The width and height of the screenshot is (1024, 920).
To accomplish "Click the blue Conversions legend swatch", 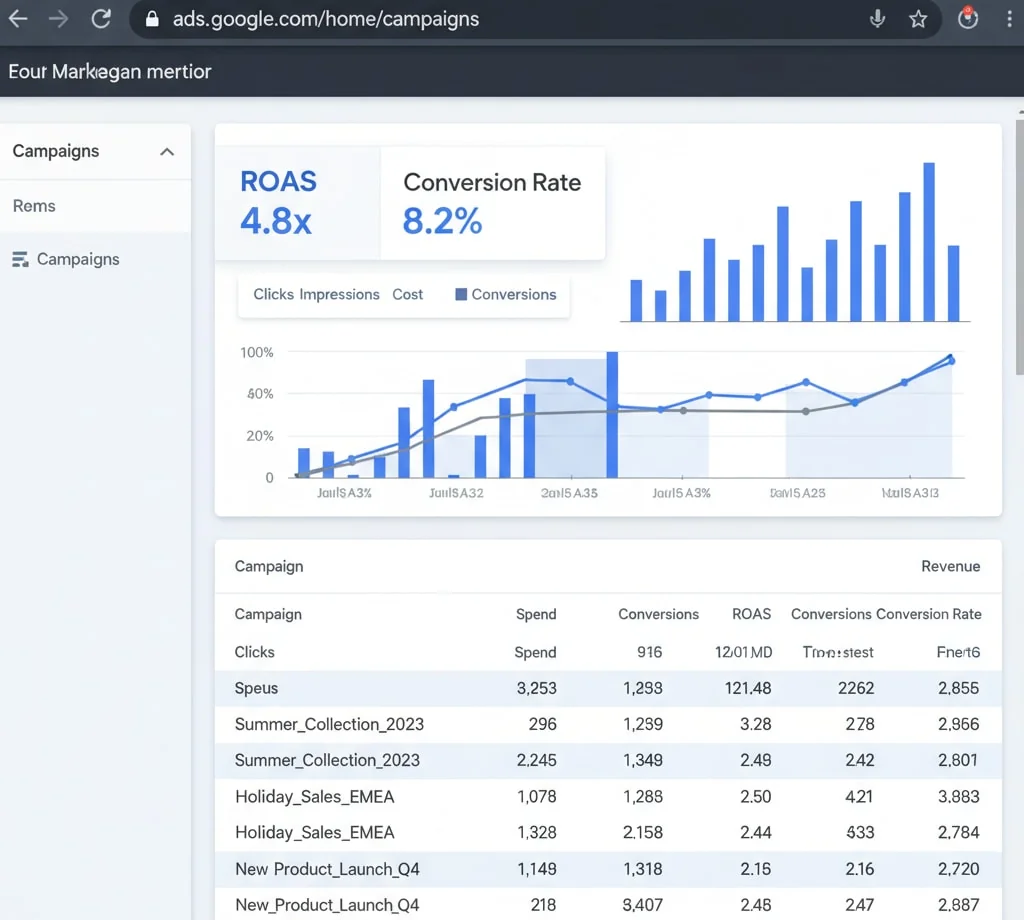I will click(462, 294).
